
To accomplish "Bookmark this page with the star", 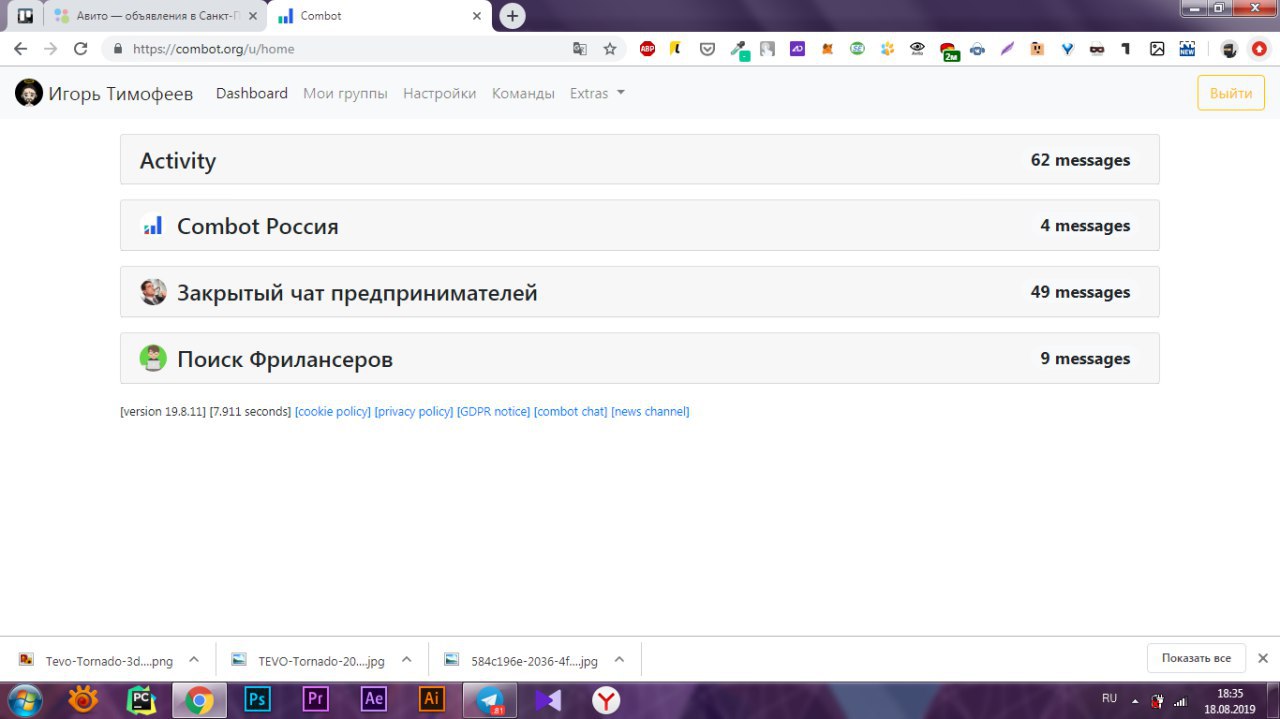I will tap(610, 48).
